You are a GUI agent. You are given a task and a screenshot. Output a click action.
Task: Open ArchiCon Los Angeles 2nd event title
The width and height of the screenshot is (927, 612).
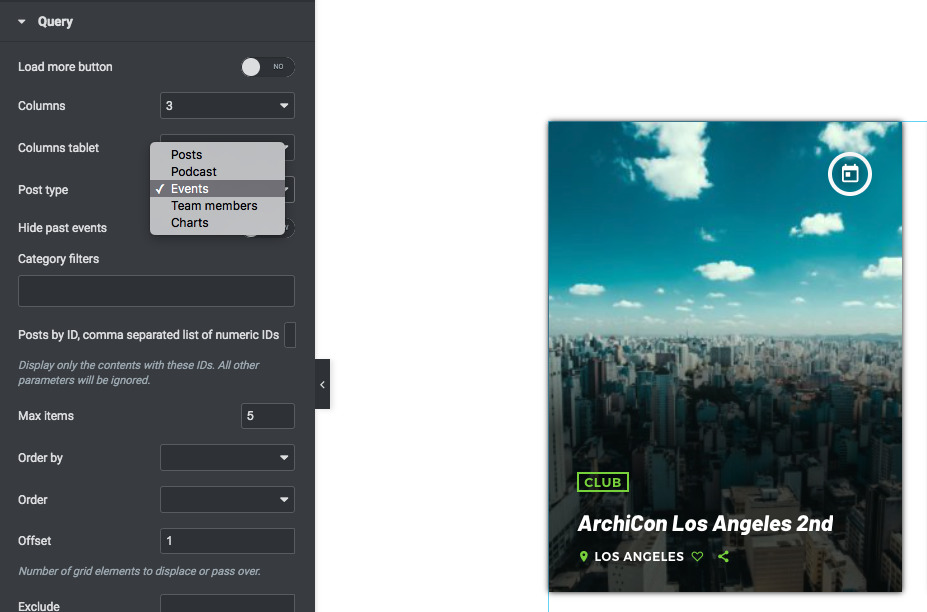[x=705, y=523]
